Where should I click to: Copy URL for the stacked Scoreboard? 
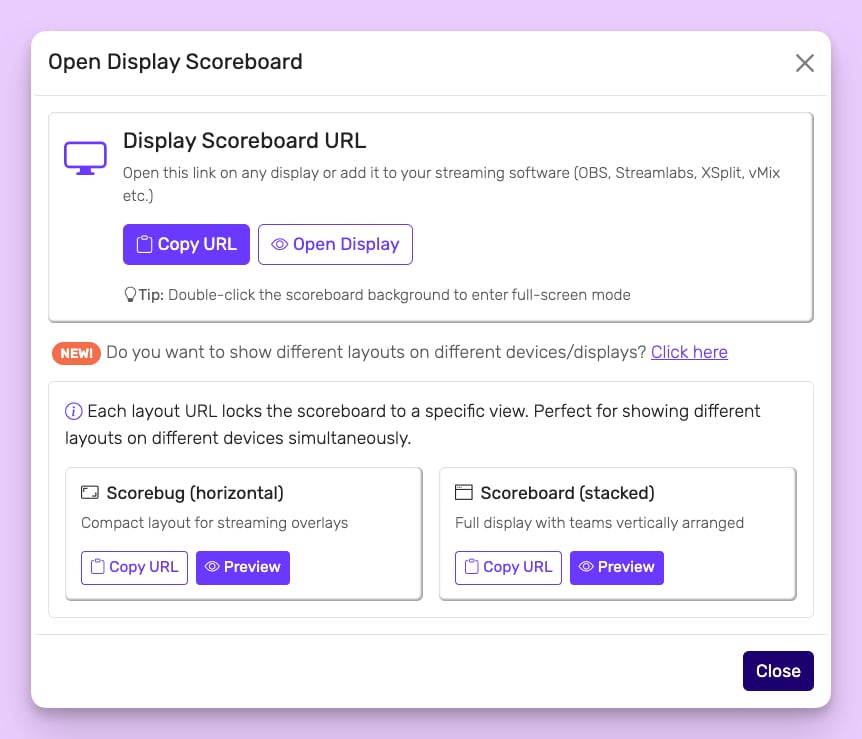pyautogui.click(x=508, y=567)
